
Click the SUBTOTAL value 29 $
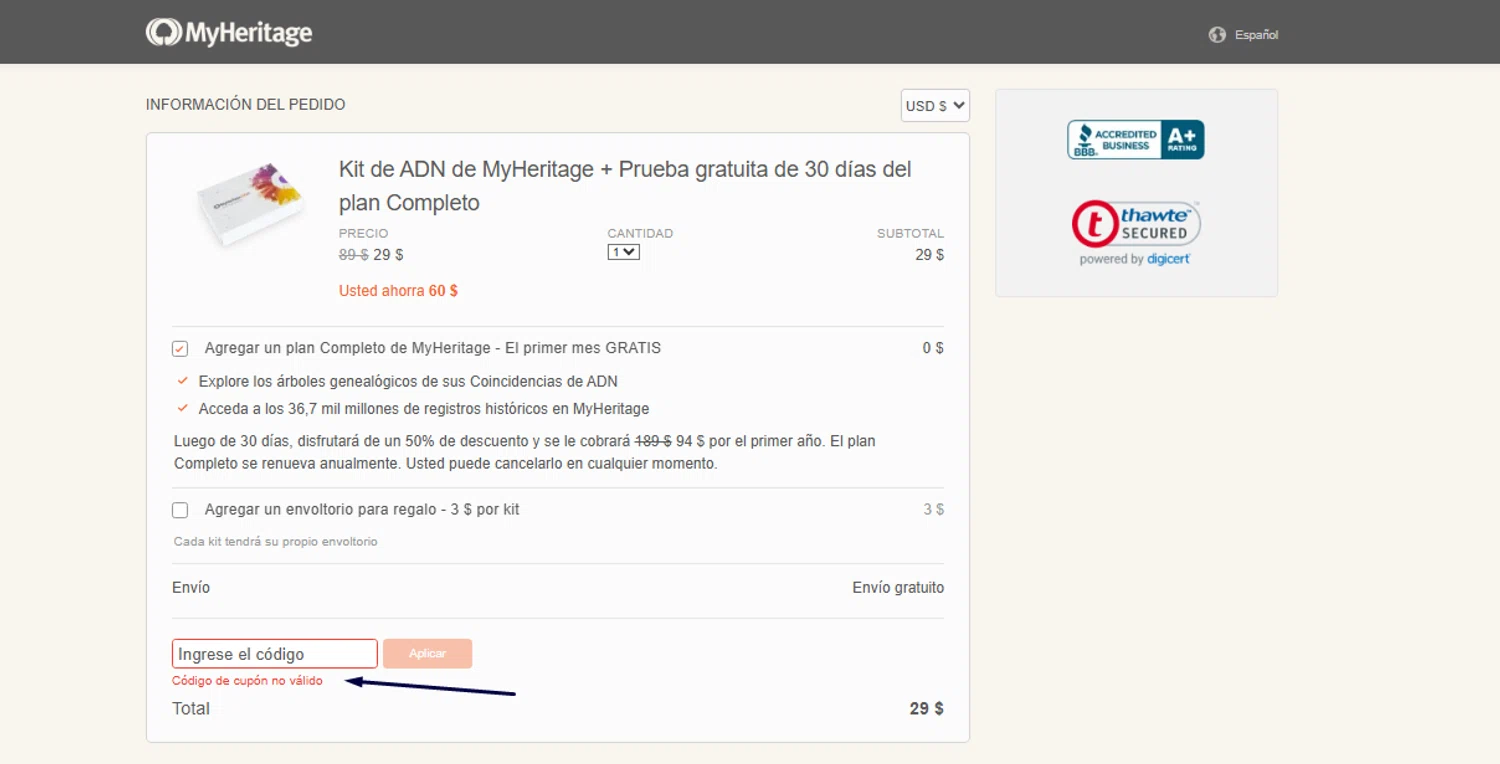click(x=930, y=255)
